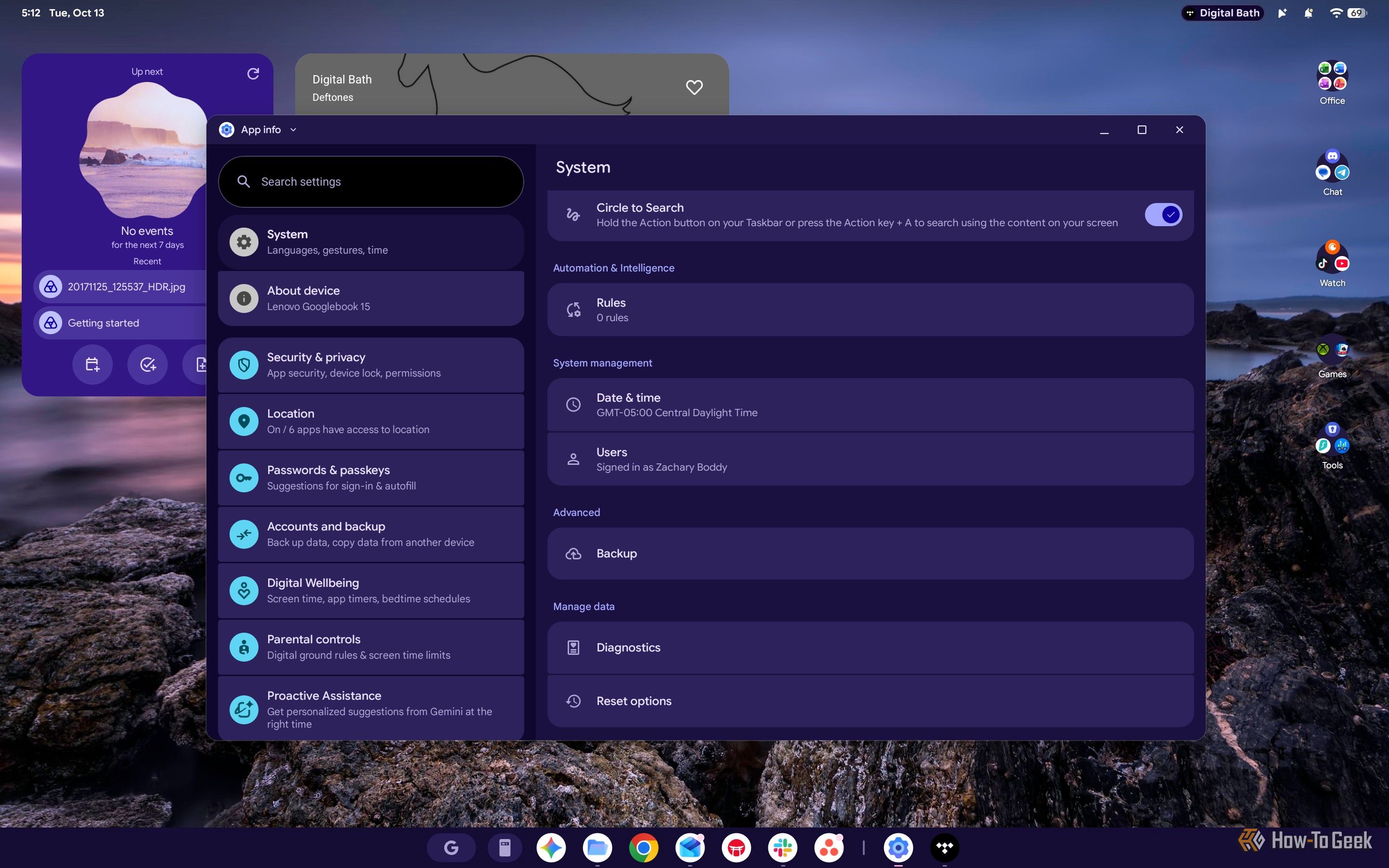Click the add task icon in widget

[x=148, y=365]
